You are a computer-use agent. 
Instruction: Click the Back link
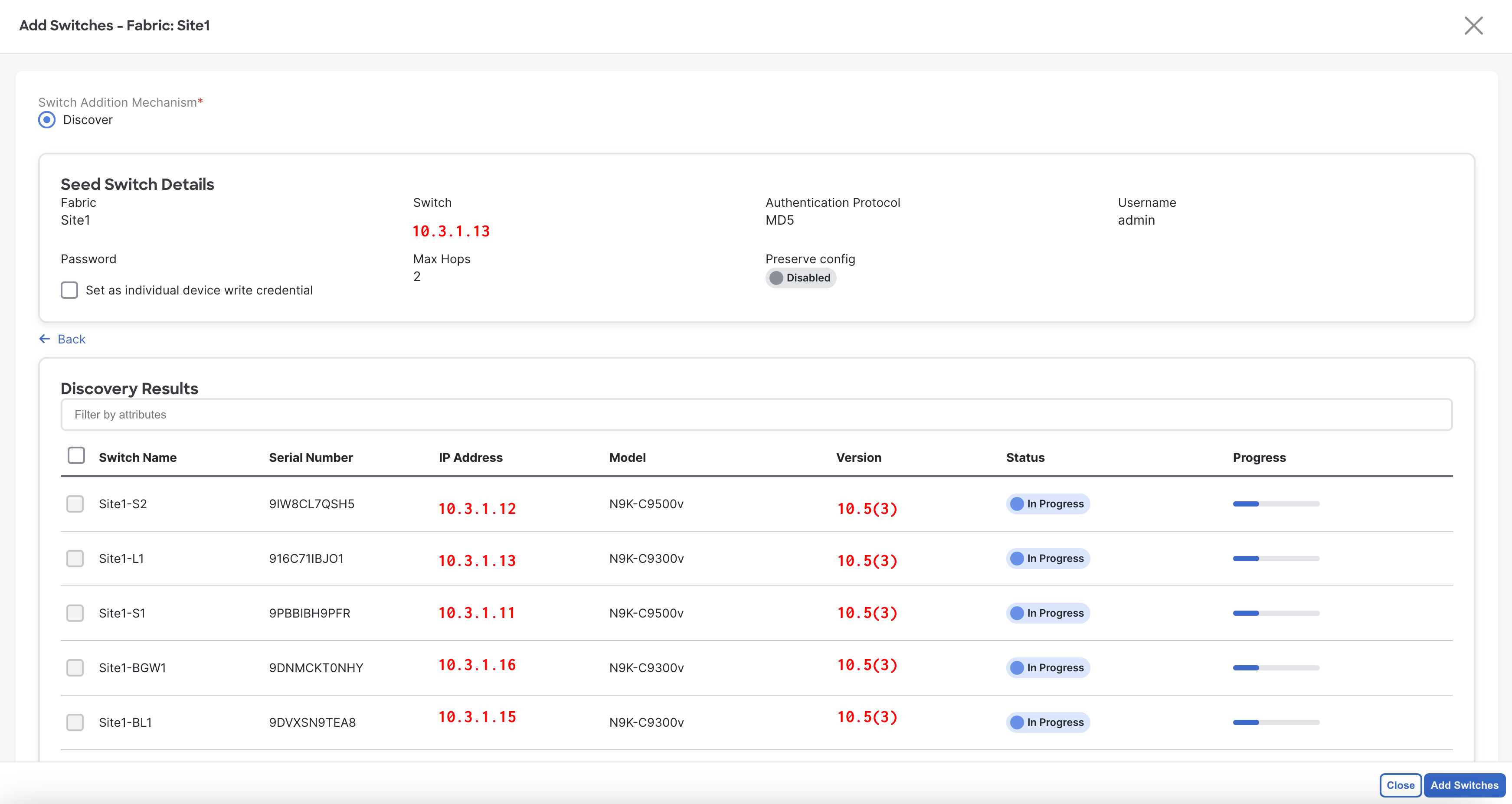click(x=72, y=339)
